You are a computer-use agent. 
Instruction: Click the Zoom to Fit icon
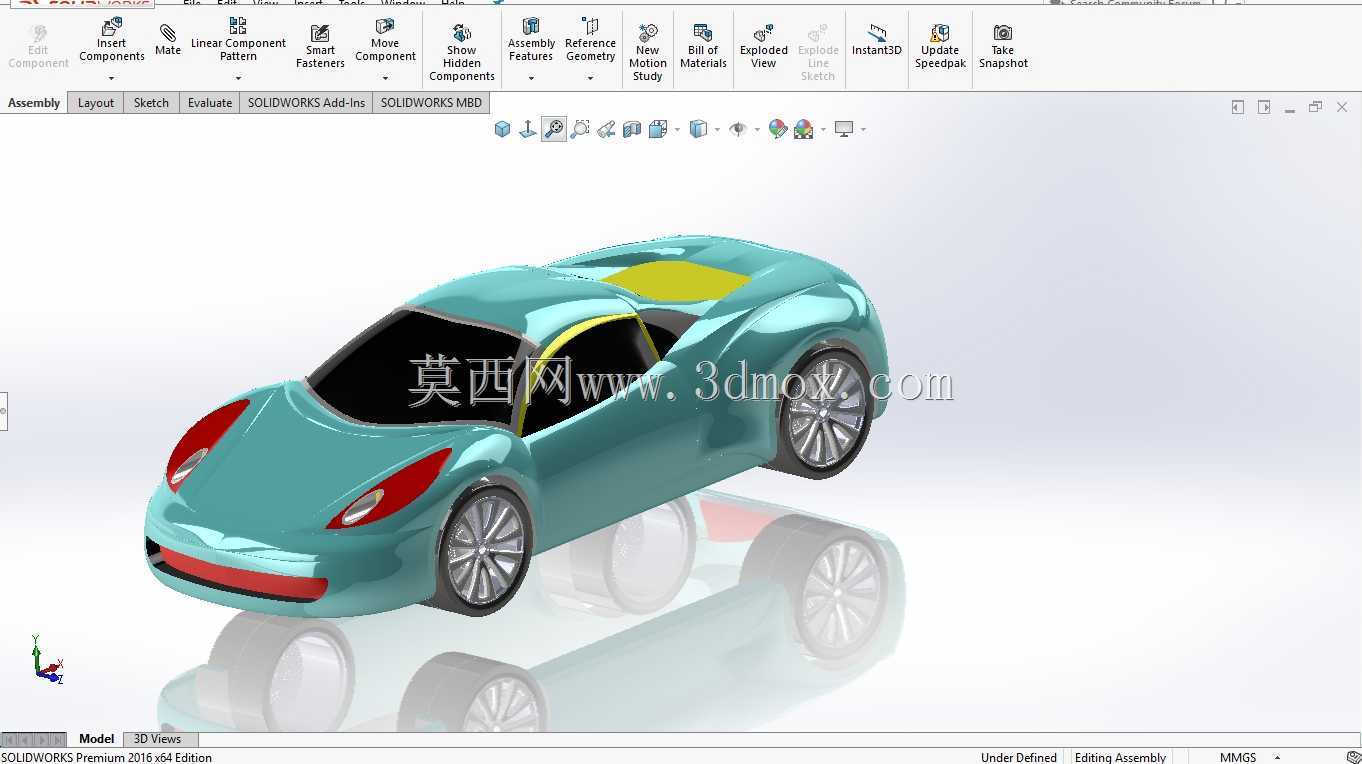[x=554, y=129]
